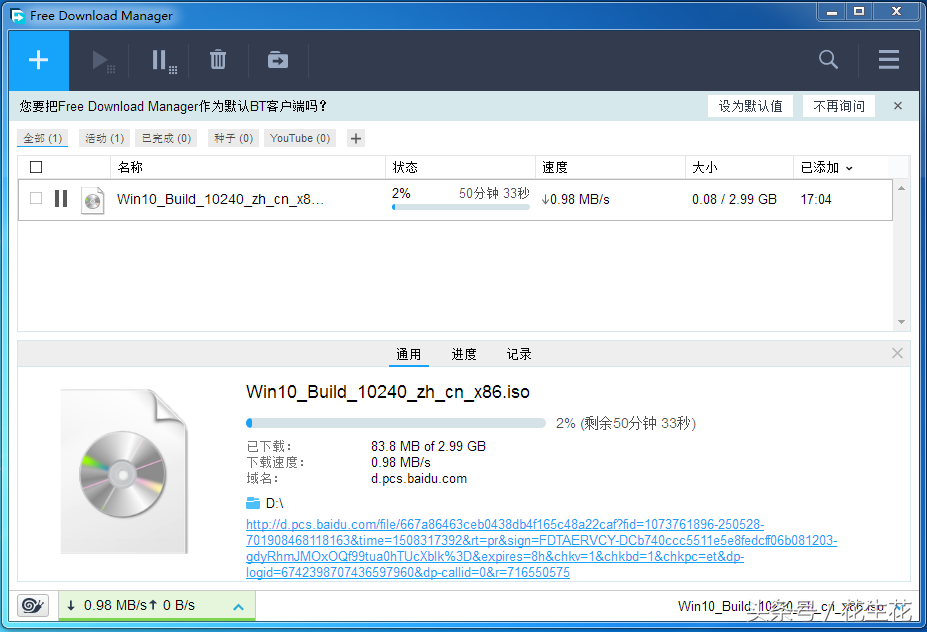The height and width of the screenshot is (632, 927).
Task: Click the d.pcs.baidu.com domain value
Action: point(419,478)
